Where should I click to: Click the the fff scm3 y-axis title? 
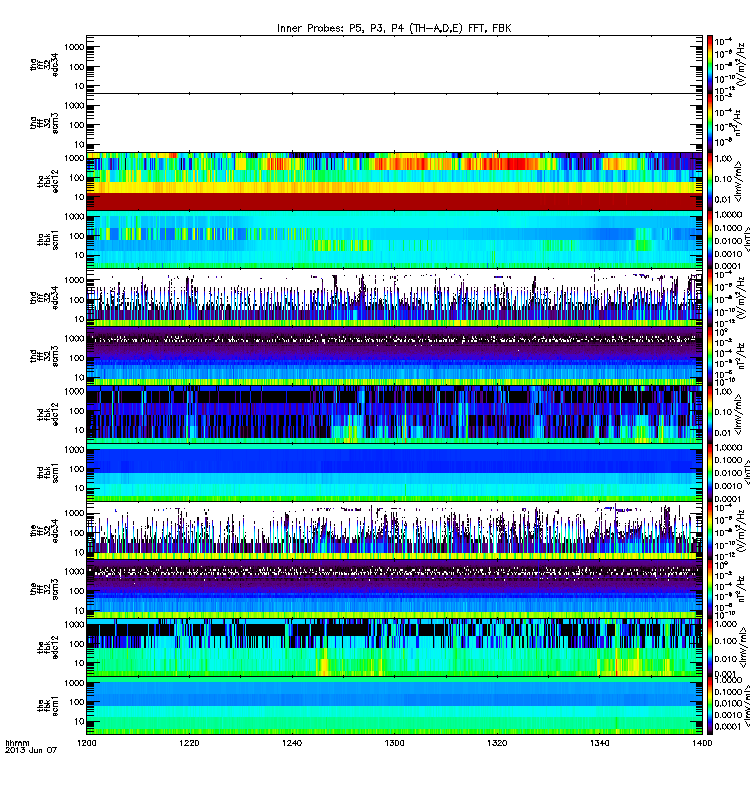(x=44, y=589)
